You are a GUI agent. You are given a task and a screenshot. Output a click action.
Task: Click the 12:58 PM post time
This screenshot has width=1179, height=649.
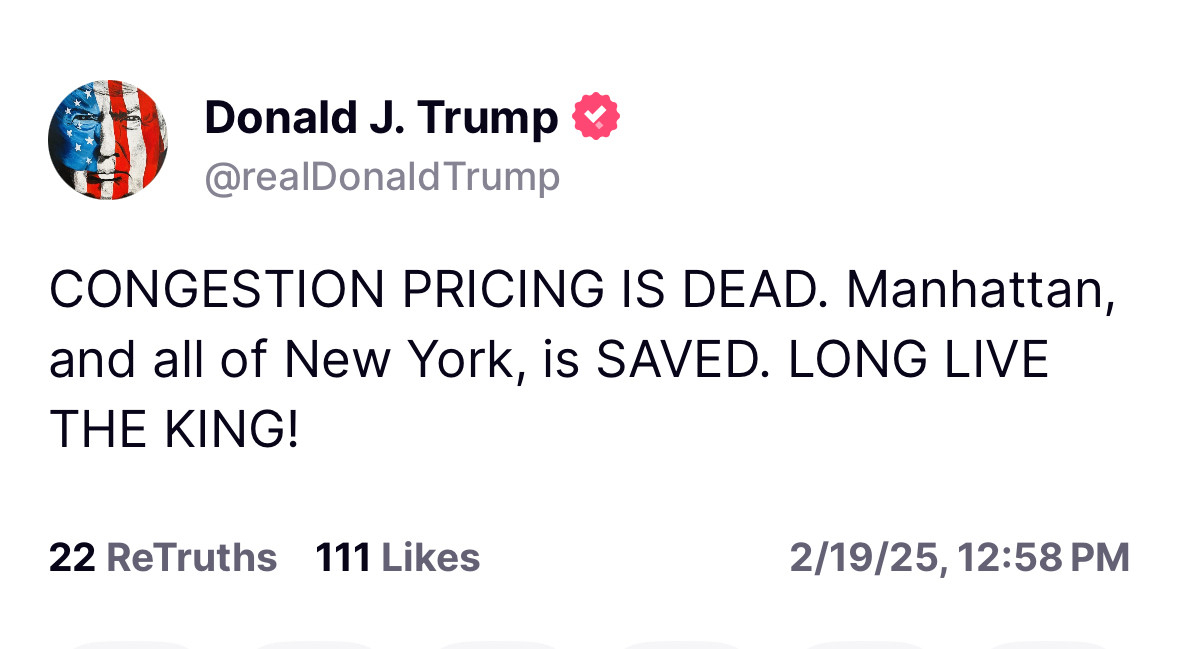click(1043, 557)
